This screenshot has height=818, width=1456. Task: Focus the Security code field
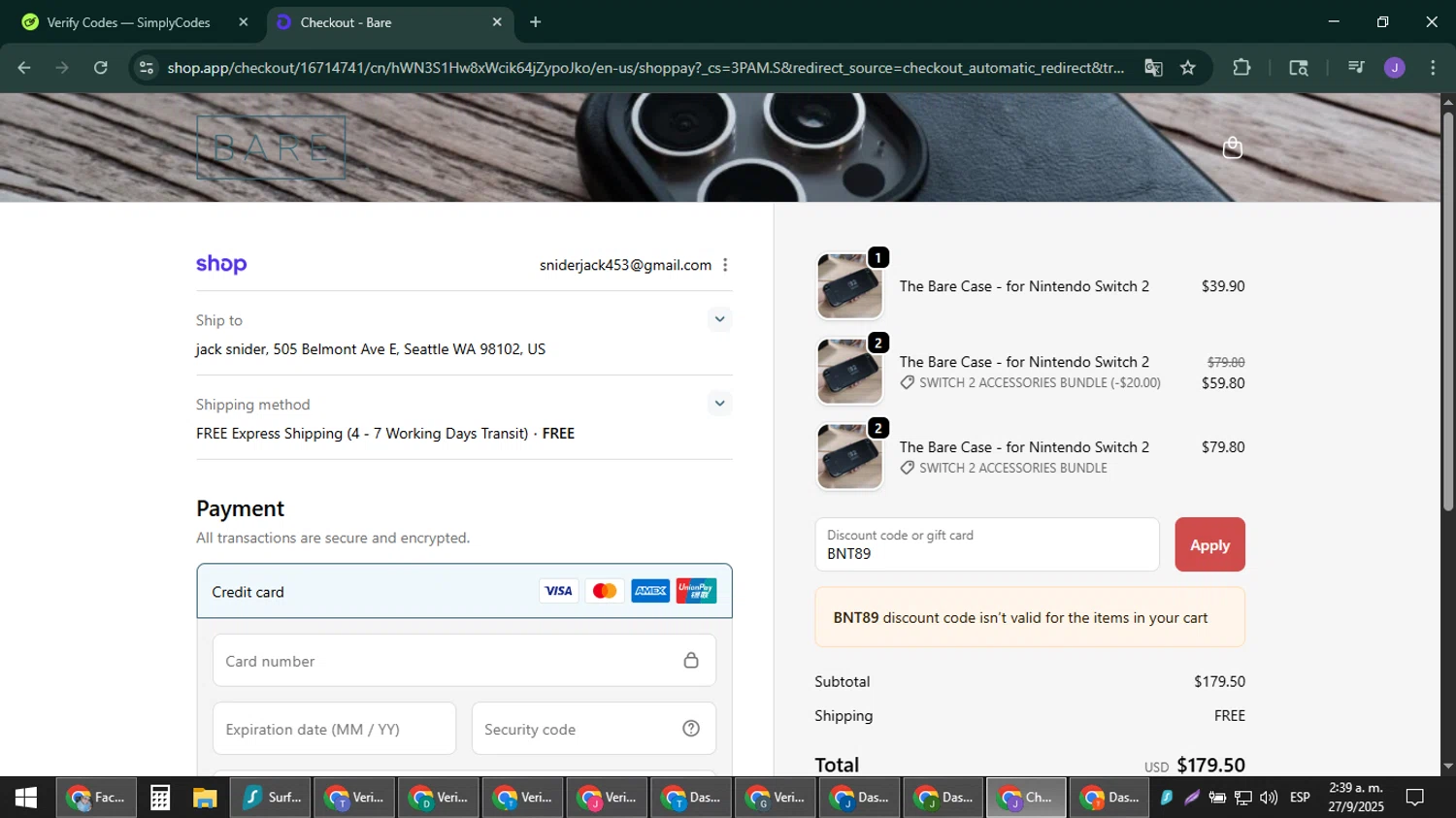click(594, 729)
